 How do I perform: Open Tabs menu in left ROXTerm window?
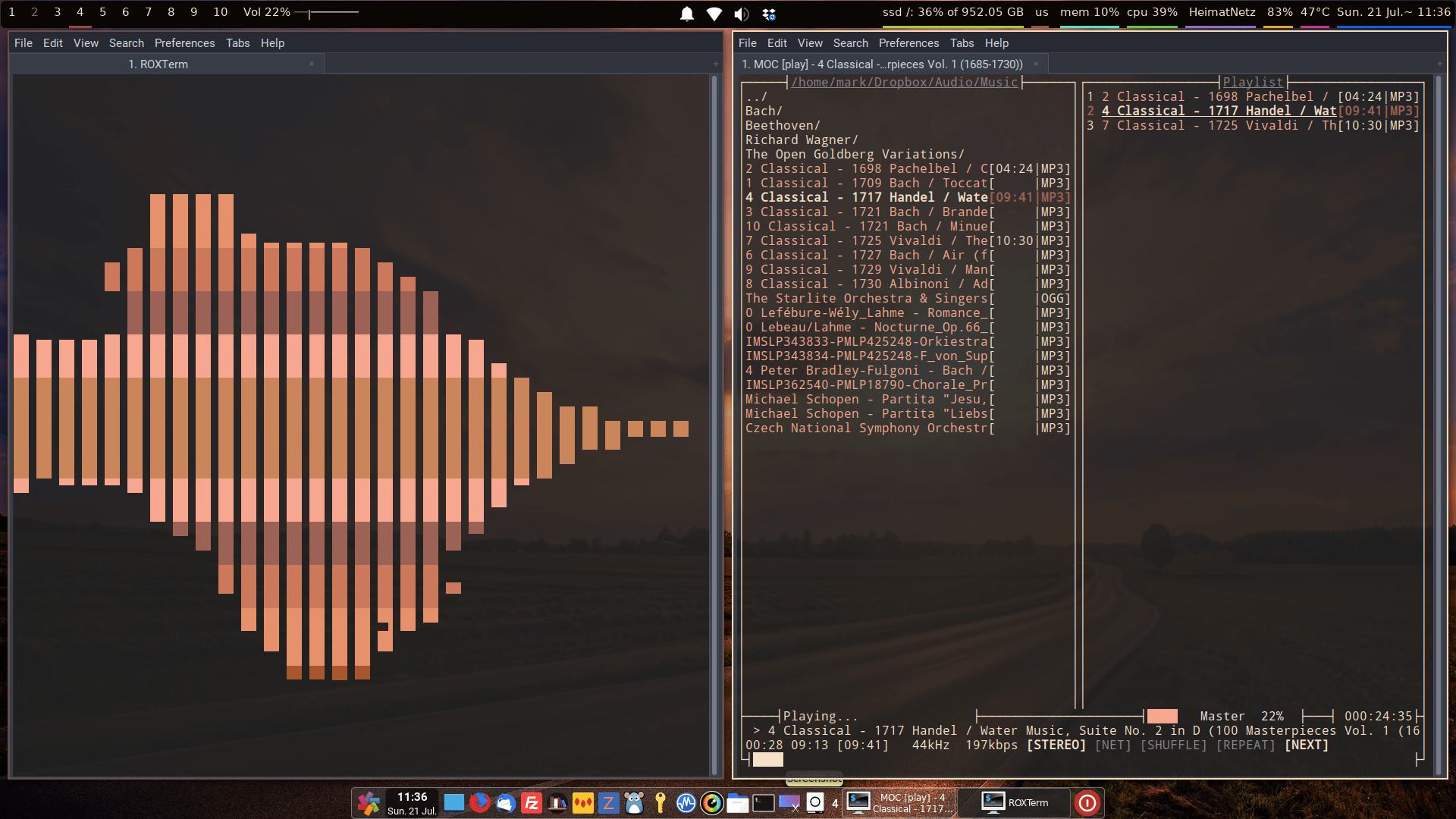pyautogui.click(x=237, y=43)
